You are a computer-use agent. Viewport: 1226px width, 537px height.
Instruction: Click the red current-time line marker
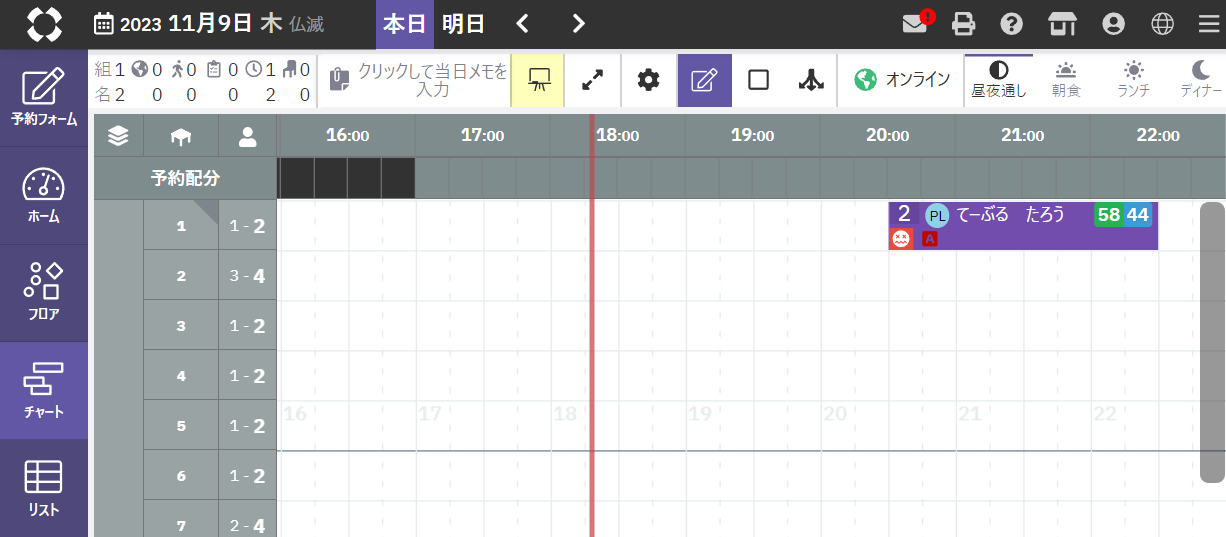point(592,325)
